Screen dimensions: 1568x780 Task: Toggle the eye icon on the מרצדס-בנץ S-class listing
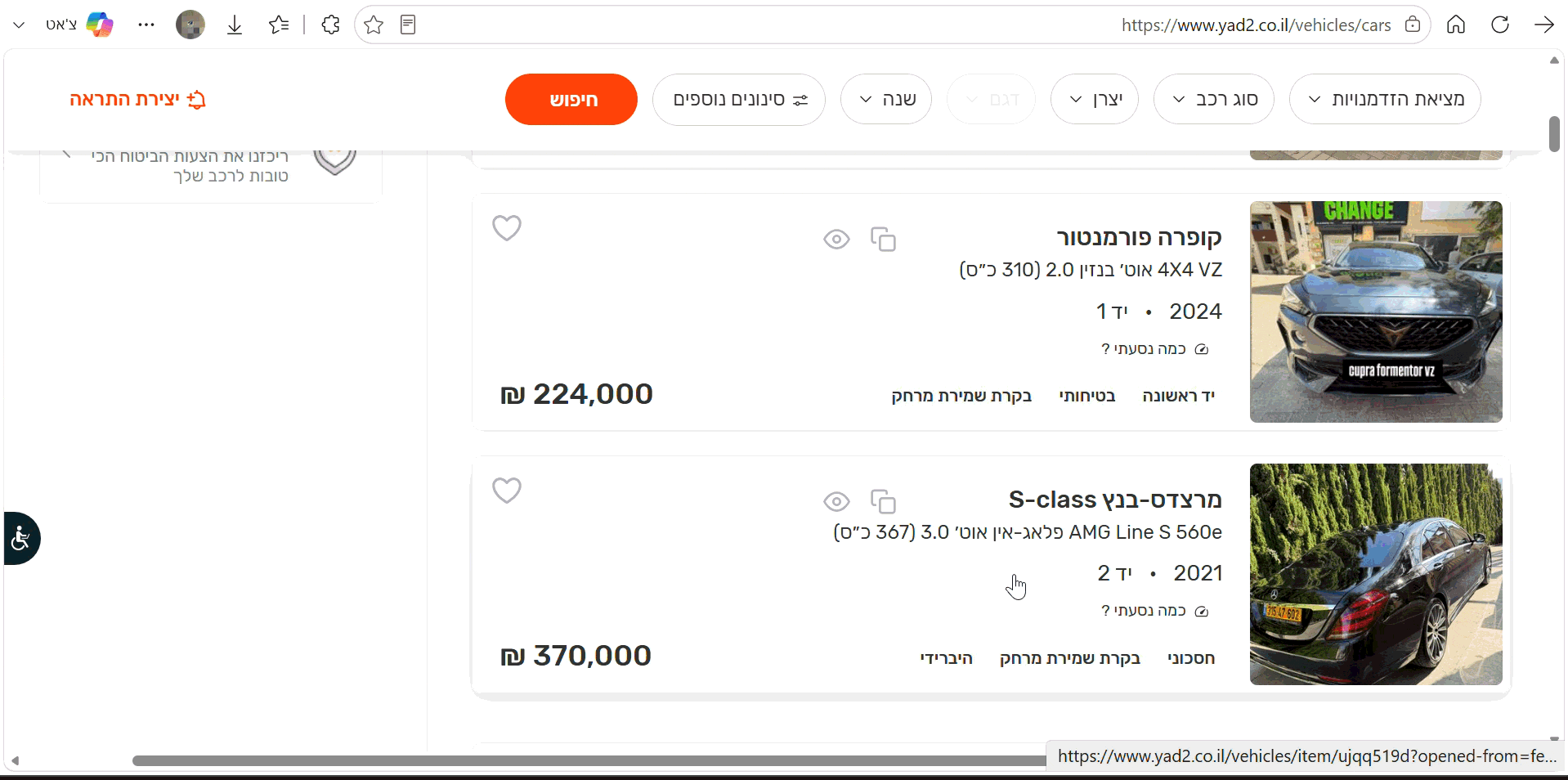click(836, 501)
